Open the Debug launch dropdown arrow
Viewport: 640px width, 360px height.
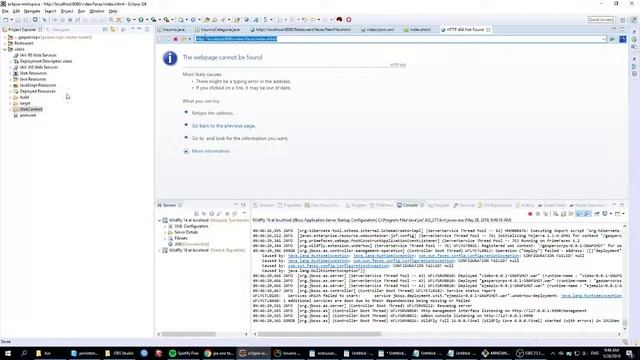click(x=134, y=20)
